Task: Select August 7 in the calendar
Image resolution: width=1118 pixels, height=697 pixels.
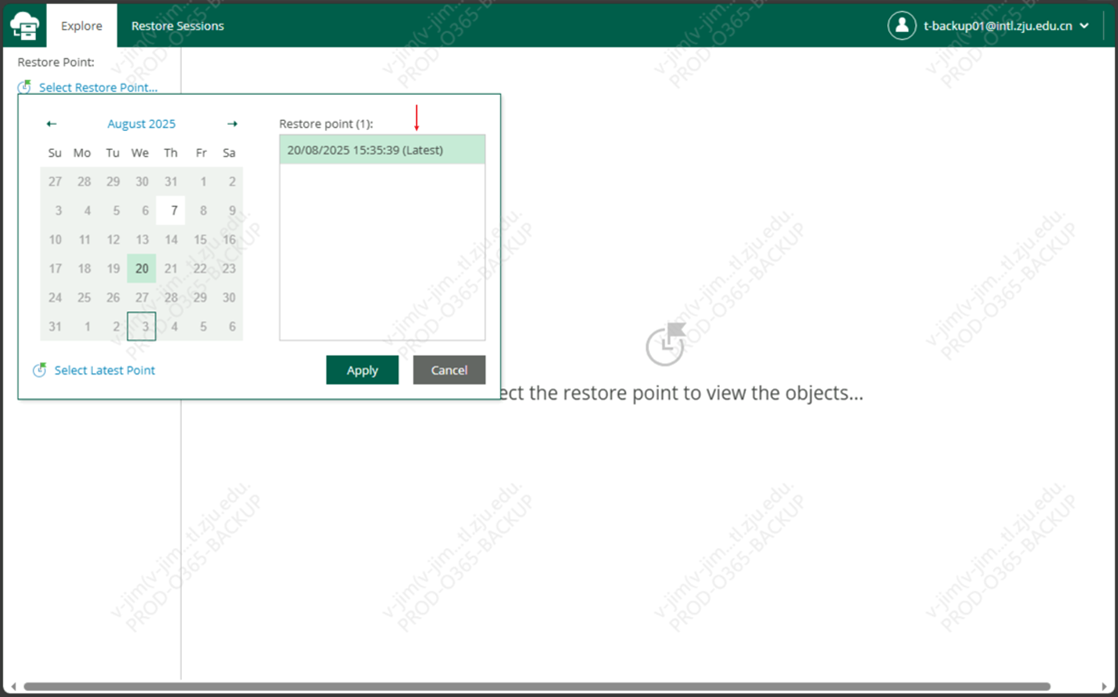Action: [x=174, y=210]
